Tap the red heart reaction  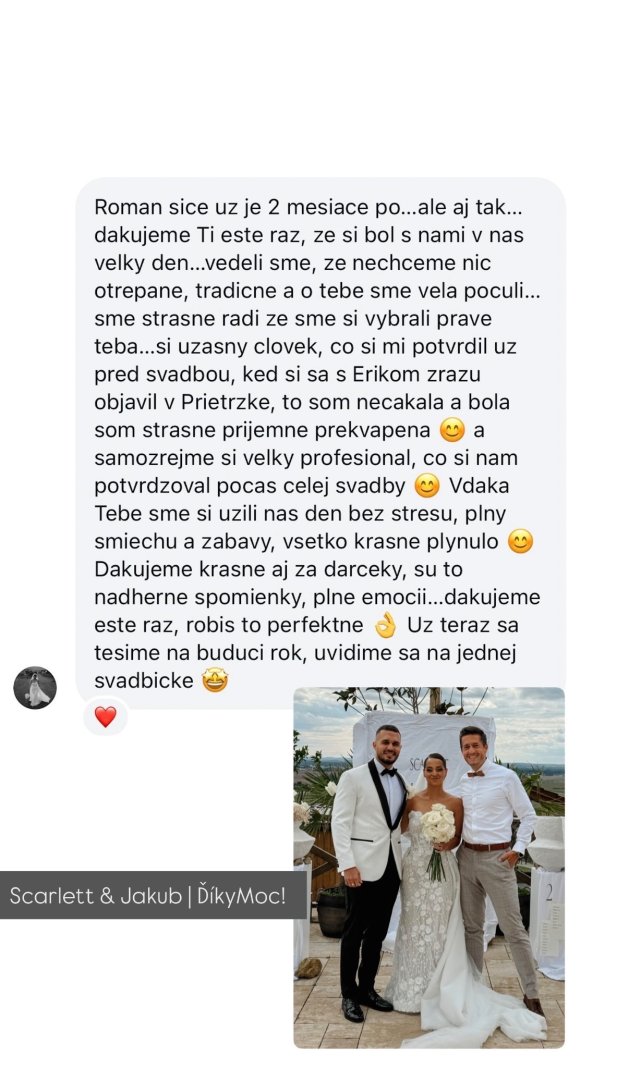point(105,717)
